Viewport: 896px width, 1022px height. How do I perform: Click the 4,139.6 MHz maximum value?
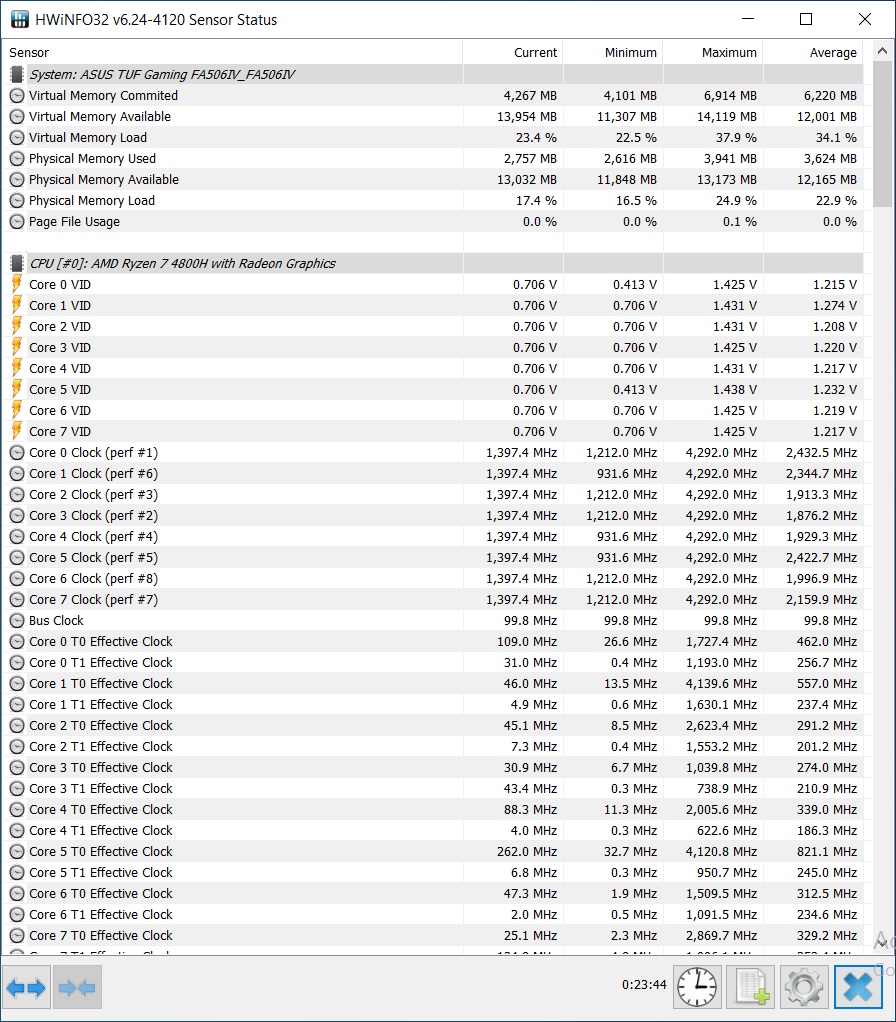721,684
